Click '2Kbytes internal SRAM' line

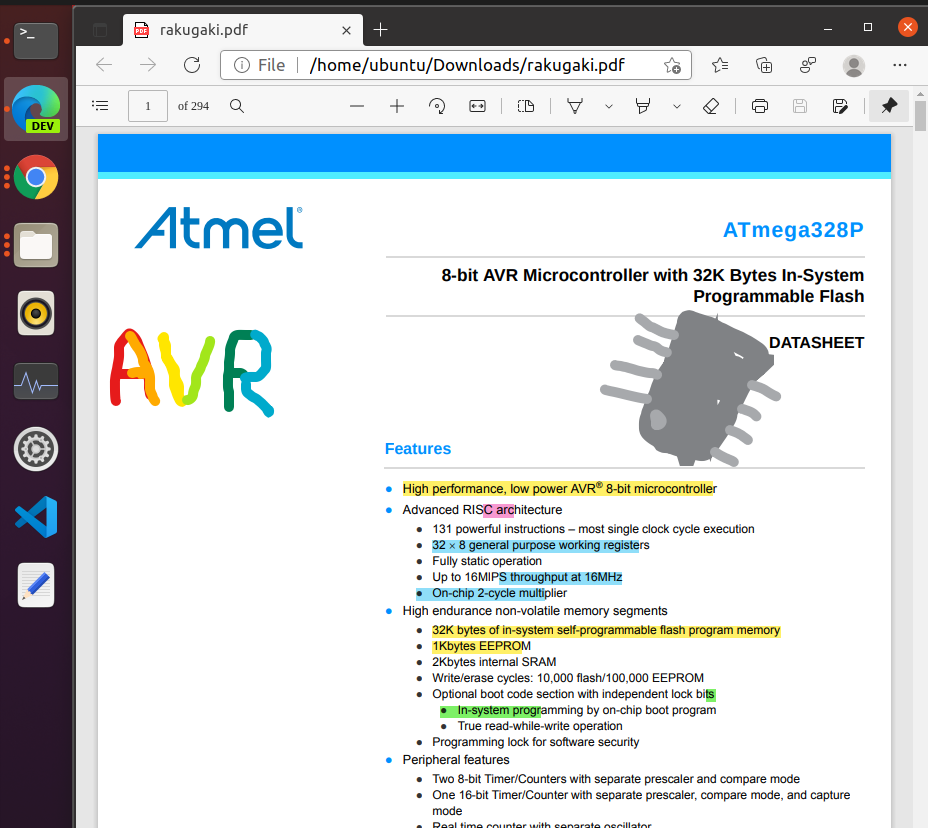(494, 662)
